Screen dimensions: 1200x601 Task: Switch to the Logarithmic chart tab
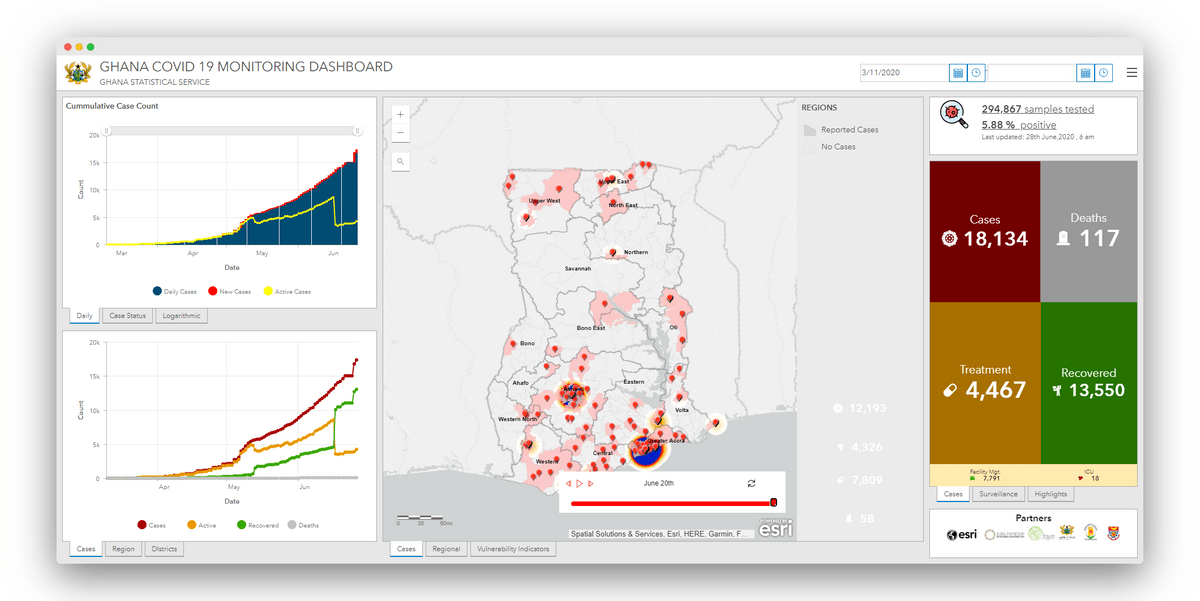coord(181,316)
